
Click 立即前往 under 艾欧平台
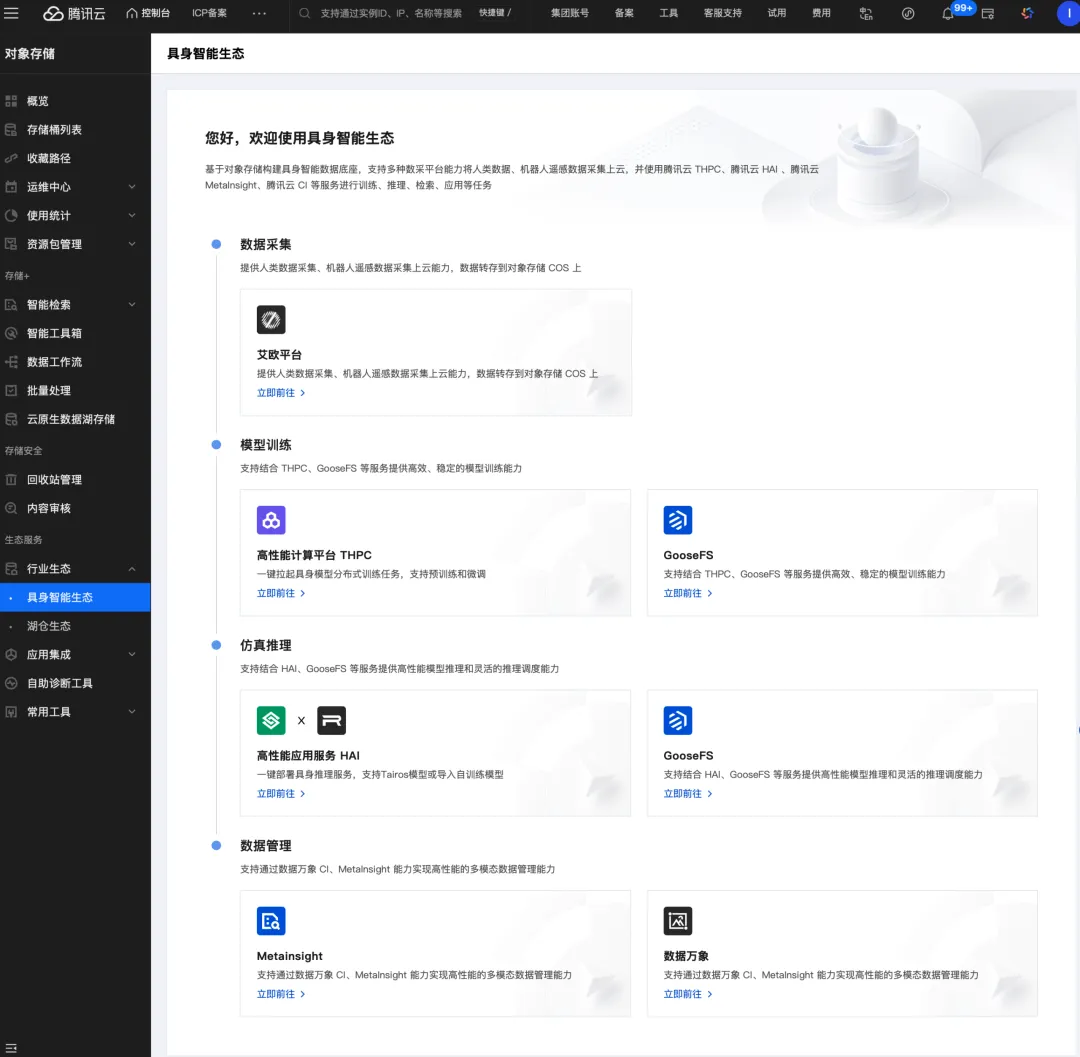click(281, 393)
